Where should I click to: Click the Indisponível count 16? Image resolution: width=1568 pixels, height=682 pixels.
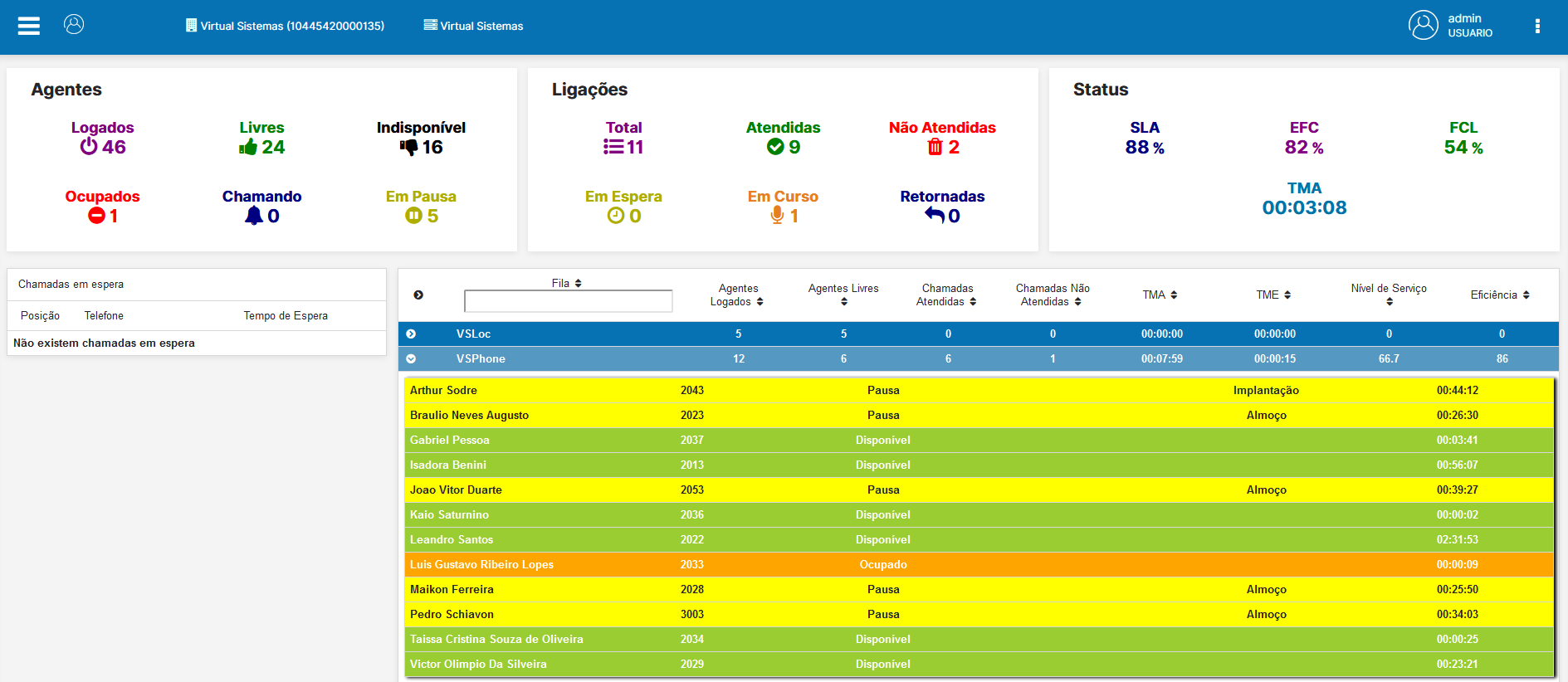pyautogui.click(x=432, y=147)
